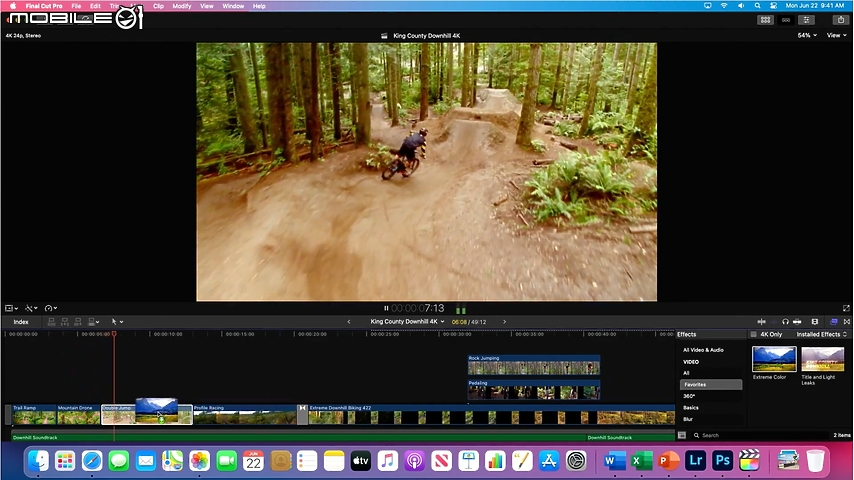Image resolution: width=854 pixels, height=480 pixels.
Task: Toggle the timeline panel button in toolbar
Action: coord(786,20)
